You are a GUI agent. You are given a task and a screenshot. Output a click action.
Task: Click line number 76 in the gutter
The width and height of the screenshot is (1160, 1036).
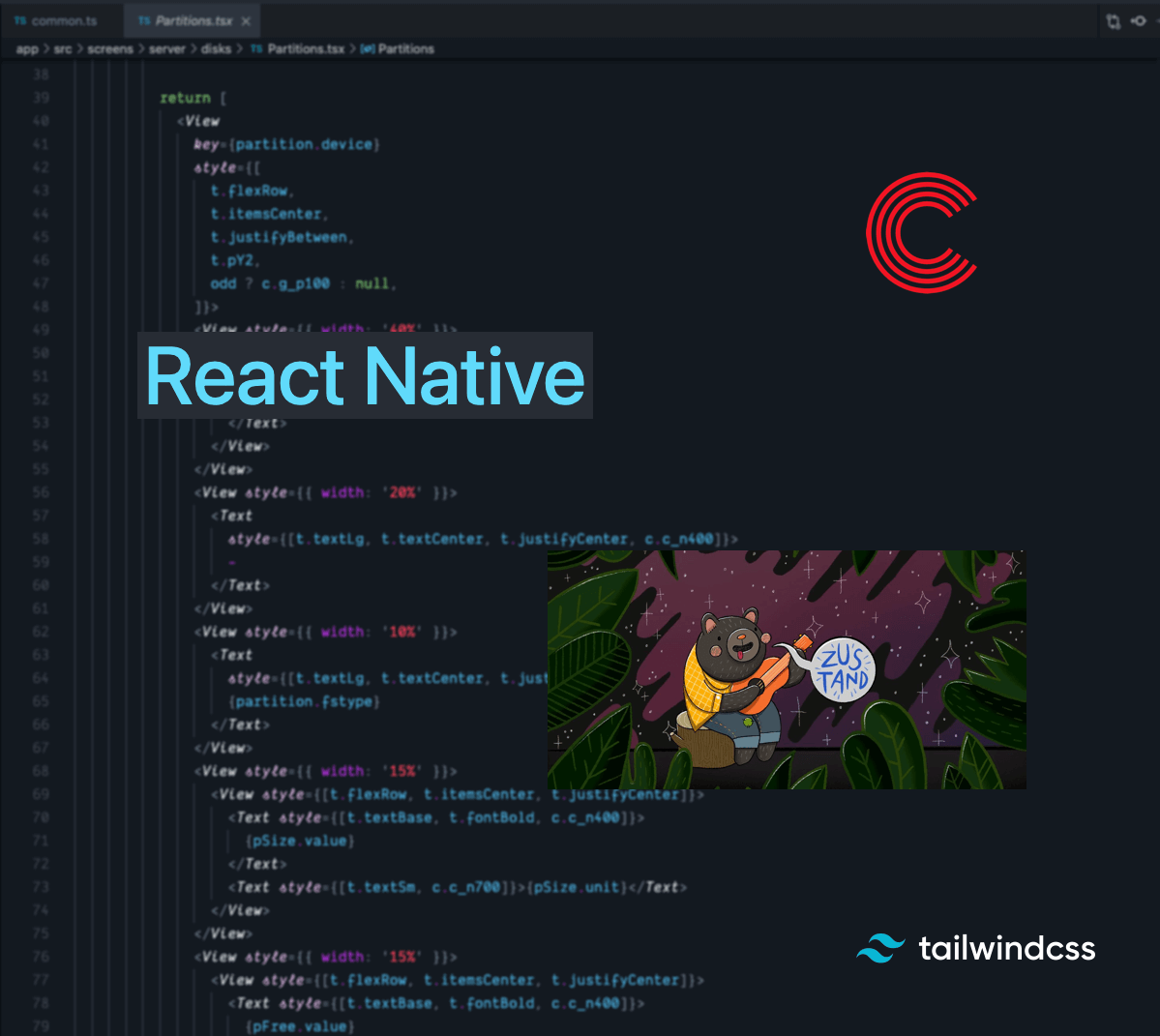[42, 957]
